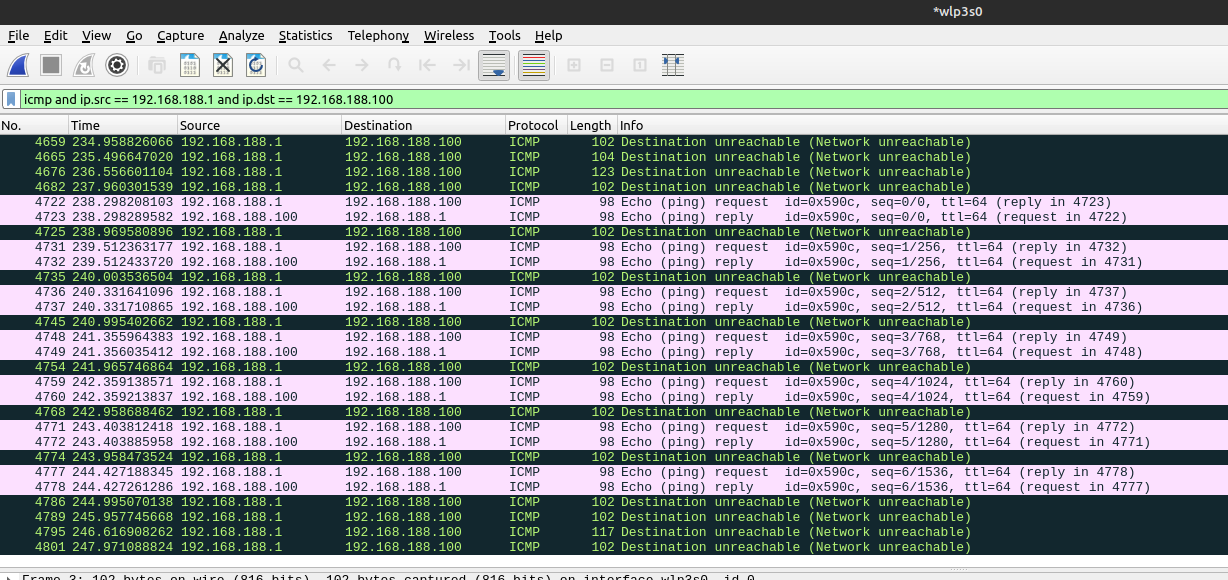Click resize columns toolbar icon
This screenshot has height=580, width=1228.
(673, 66)
